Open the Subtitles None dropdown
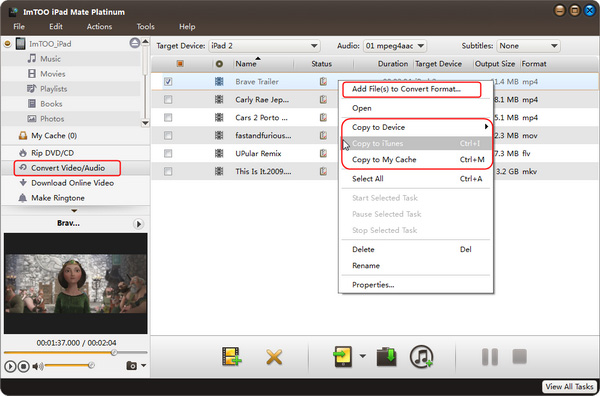 point(528,46)
